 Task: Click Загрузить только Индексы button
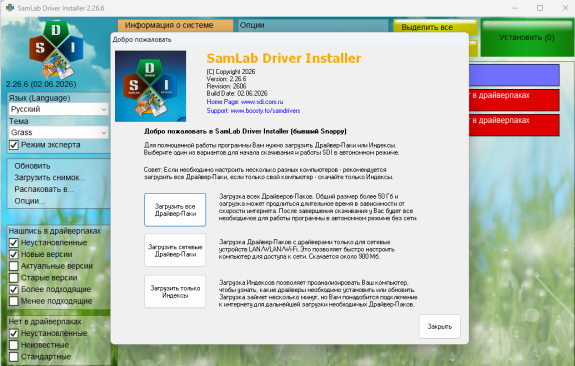coord(175,292)
